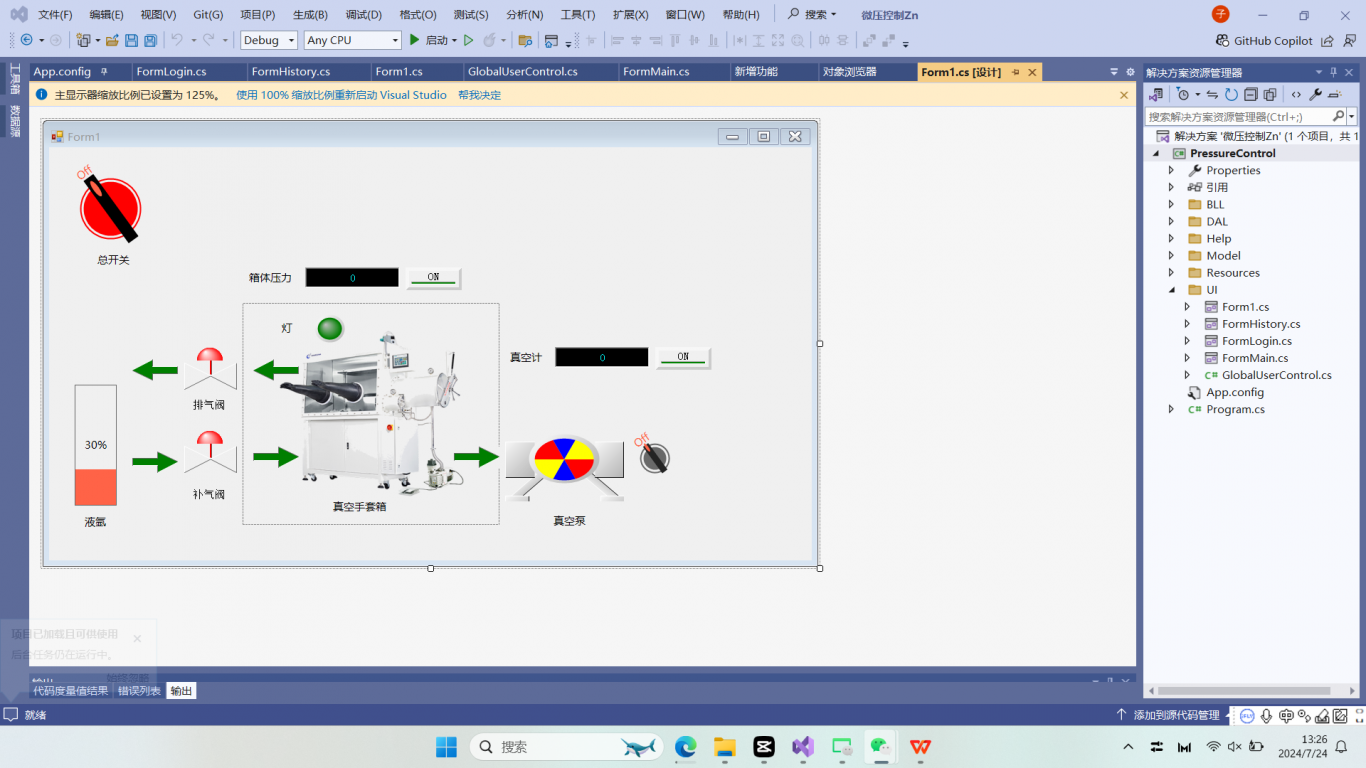This screenshot has width=1366, height=768.
Task: Open the 调试(D) menu
Action: (364, 15)
